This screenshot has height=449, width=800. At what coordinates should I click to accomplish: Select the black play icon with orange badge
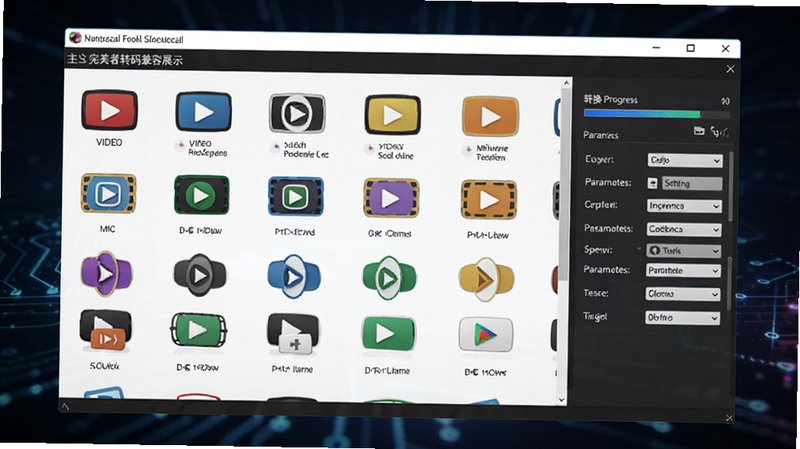105,331
